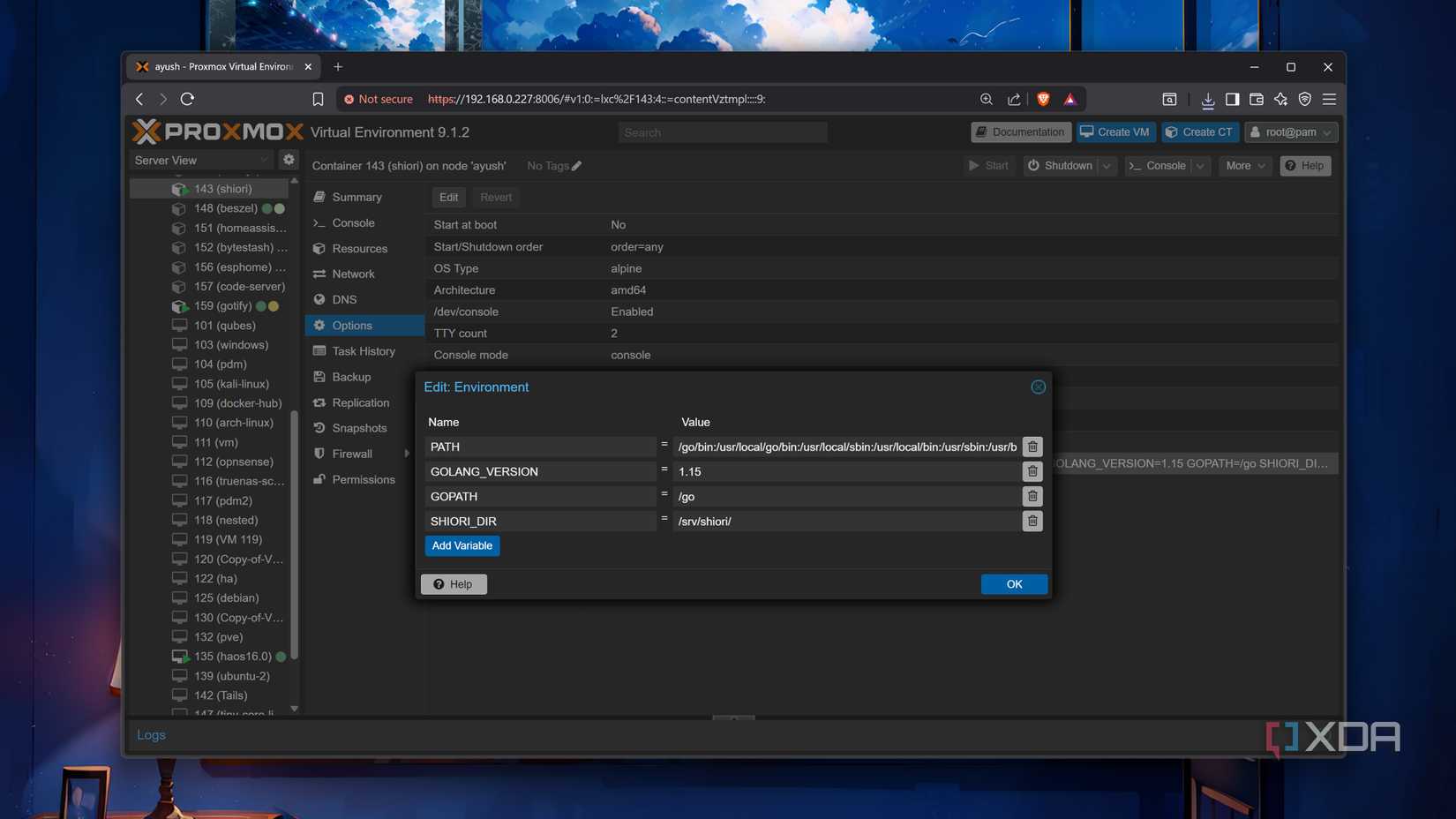Switch to the Summary tab
The image size is (1456, 819).
click(x=356, y=197)
